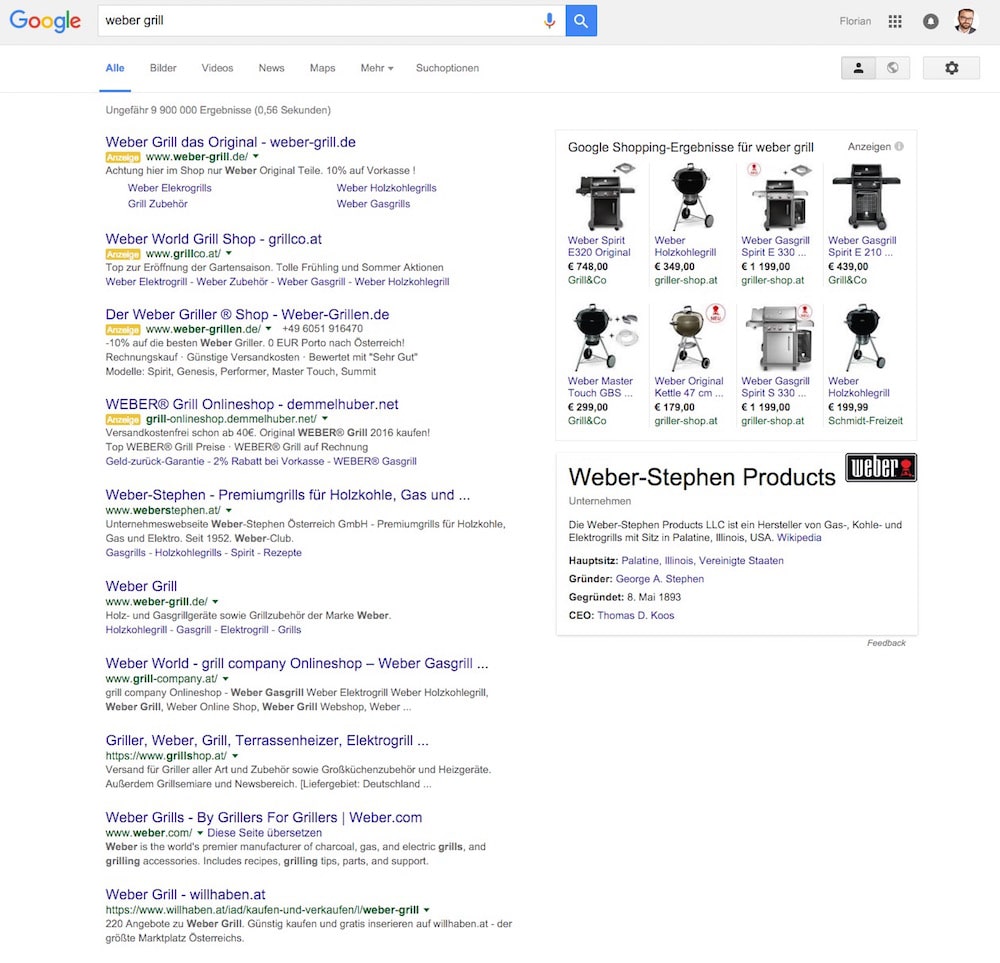Viewport: 1000px width, 963px height.
Task: Open Weber Gasgrills sitelink
Action: [x=373, y=204]
